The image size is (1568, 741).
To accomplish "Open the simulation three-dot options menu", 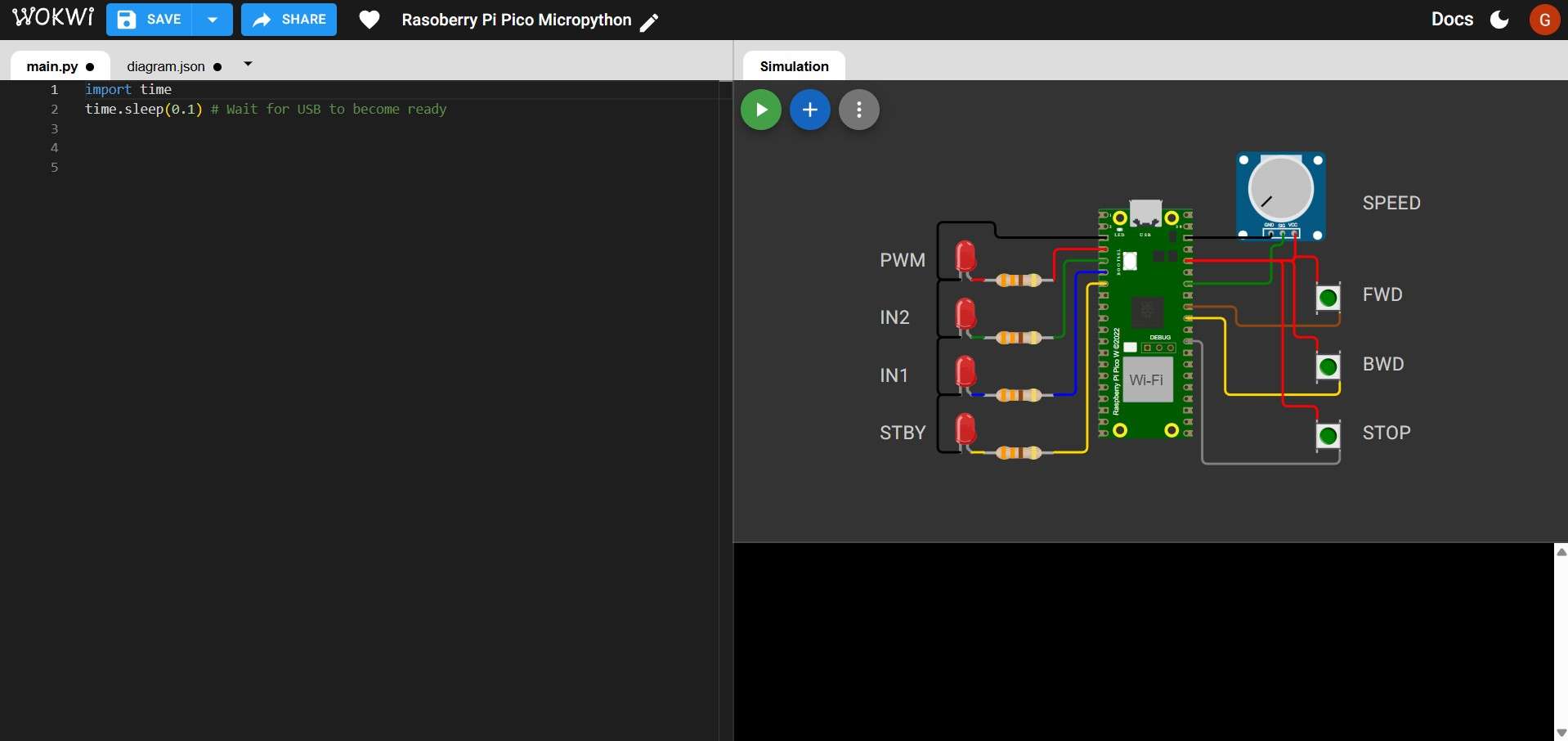I will coord(858,109).
